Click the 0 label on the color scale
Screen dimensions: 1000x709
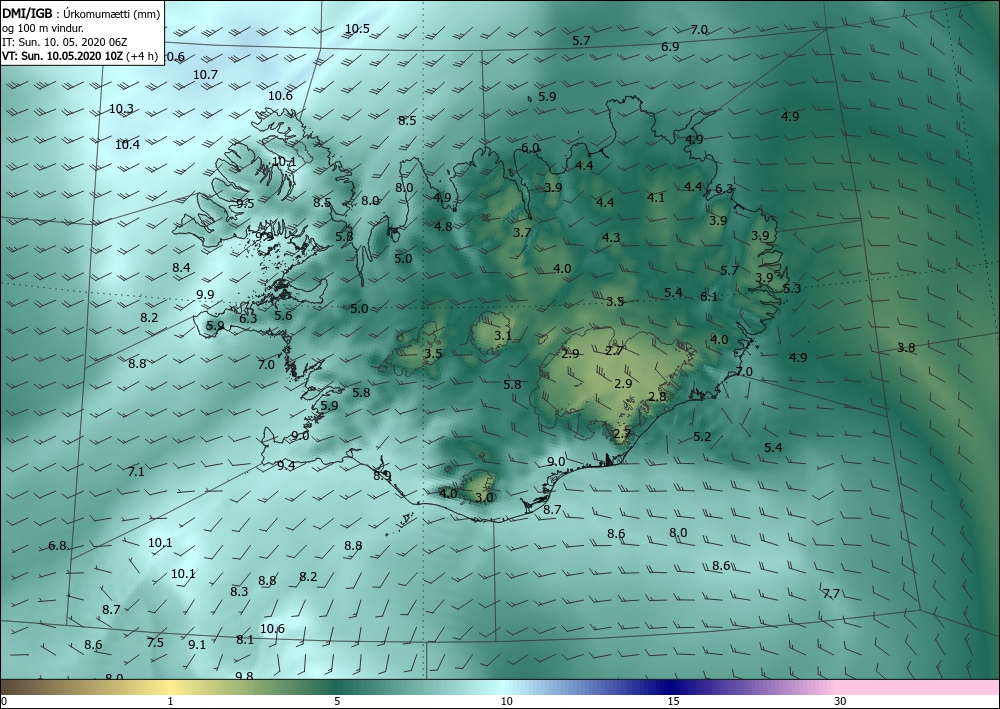tap(4, 702)
